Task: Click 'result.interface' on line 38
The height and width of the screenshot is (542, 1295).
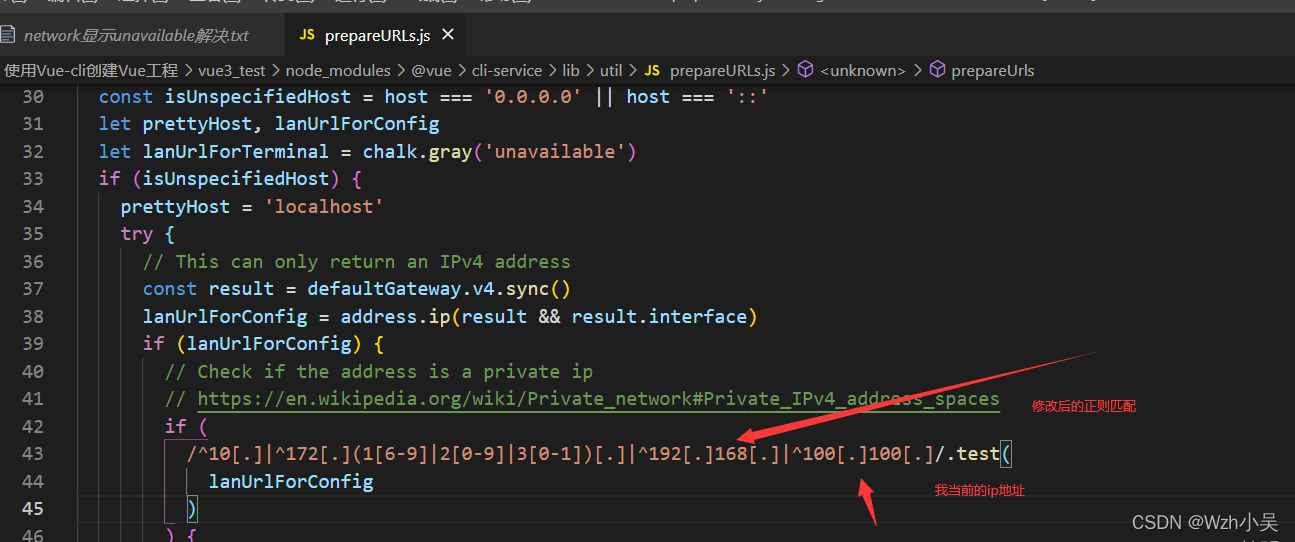Action: click(659, 317)
